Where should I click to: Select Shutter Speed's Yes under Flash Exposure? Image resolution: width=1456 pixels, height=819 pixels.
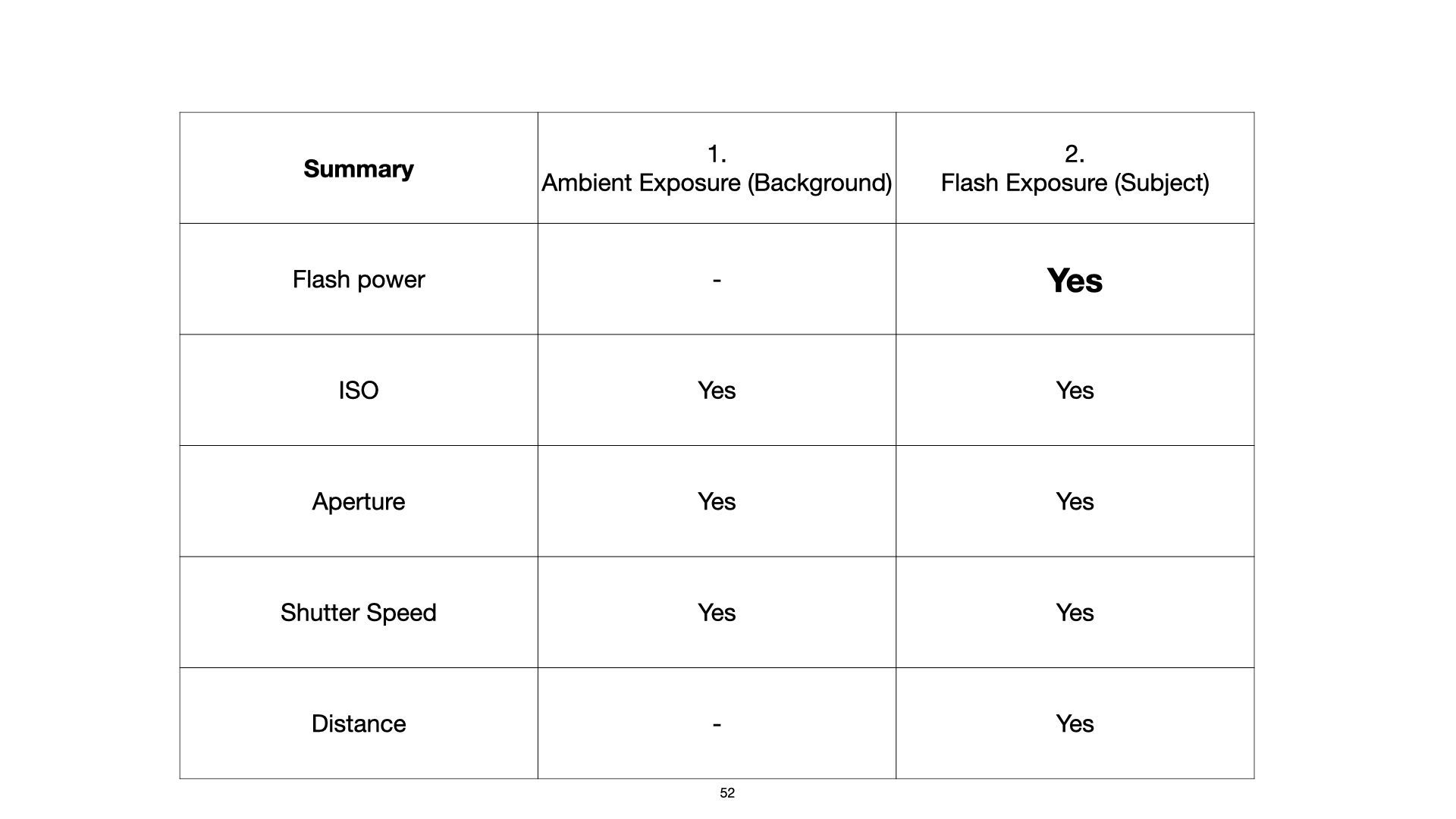pos(1075,613)
